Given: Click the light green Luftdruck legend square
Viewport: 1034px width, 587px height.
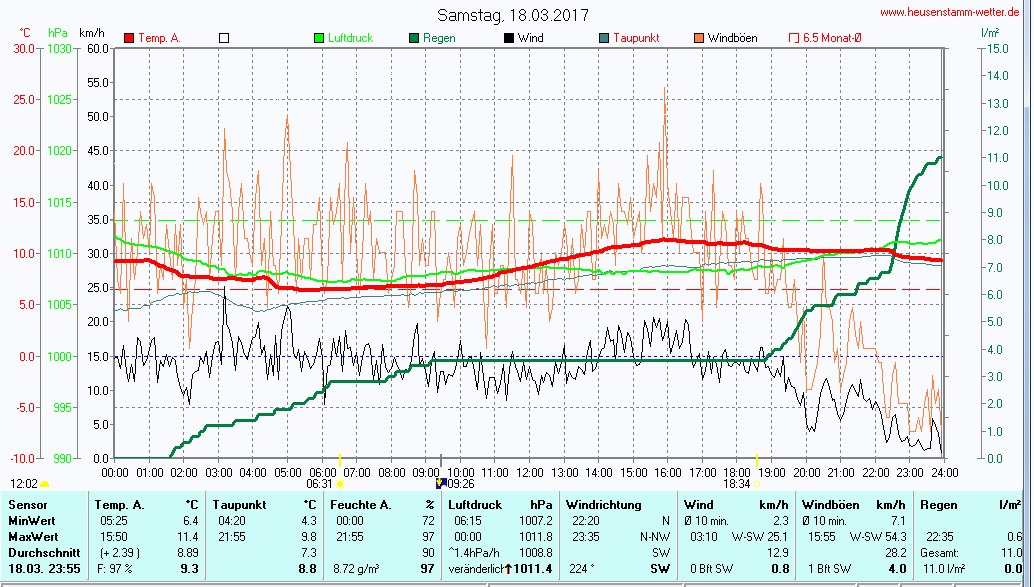Looking at the screenshot, I should tap(319, 38).
